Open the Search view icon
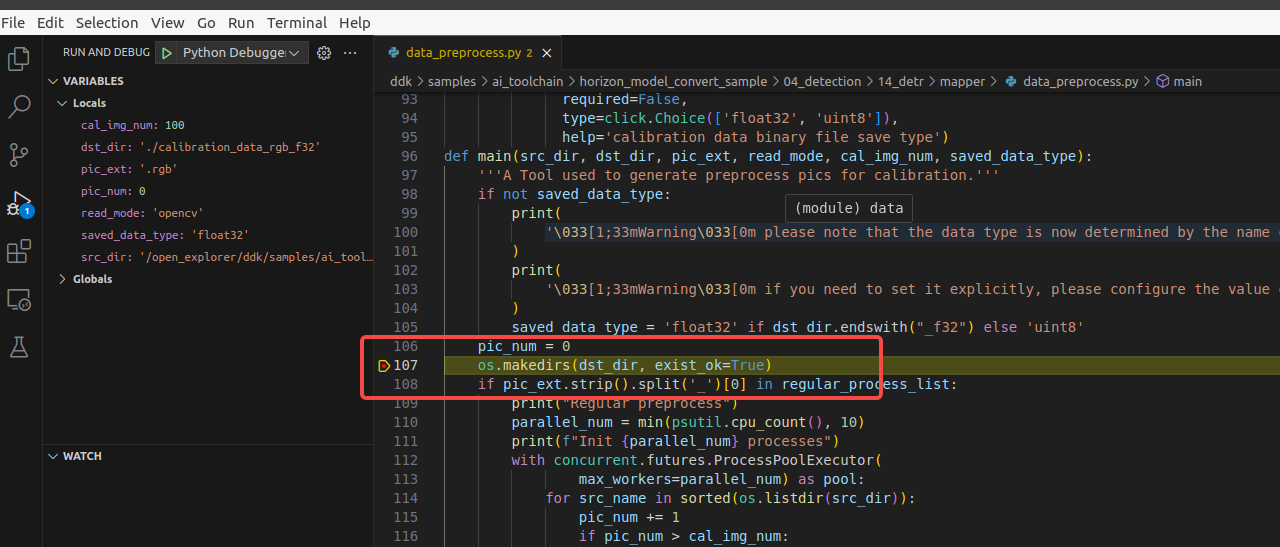 (x=18, y=107)
